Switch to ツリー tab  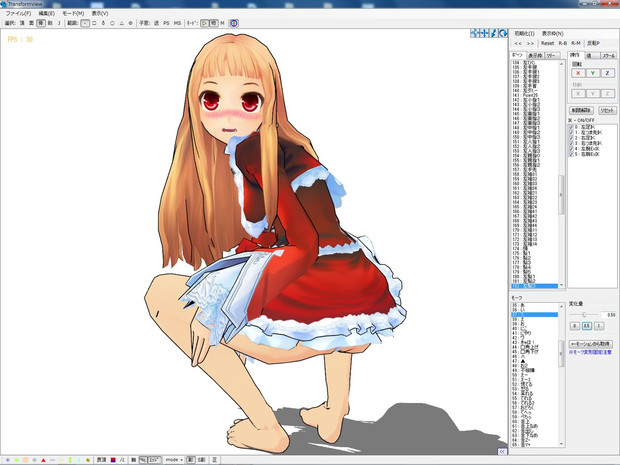pyautogui.click(x=551, y=56)
